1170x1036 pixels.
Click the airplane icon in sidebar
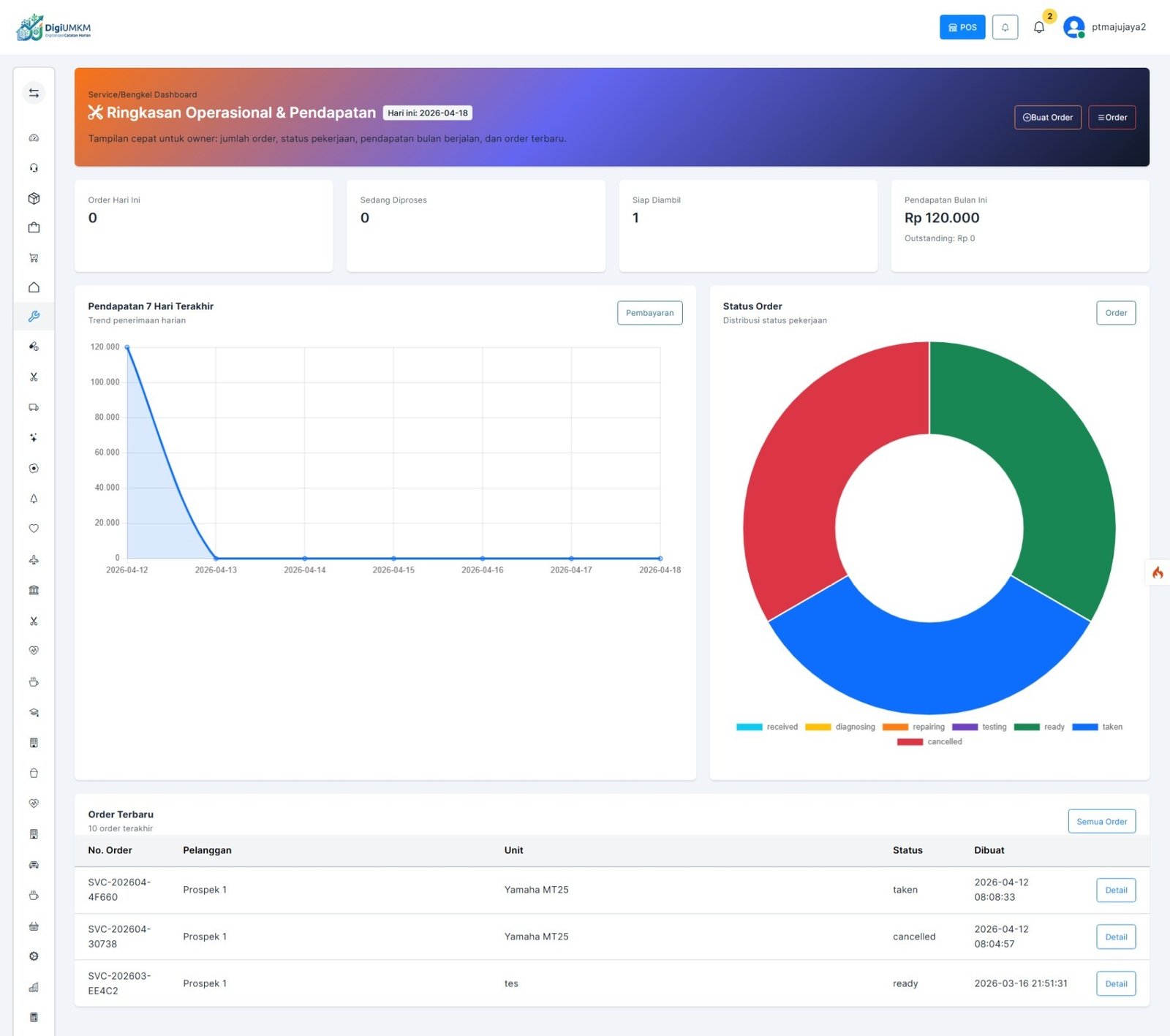34,560
